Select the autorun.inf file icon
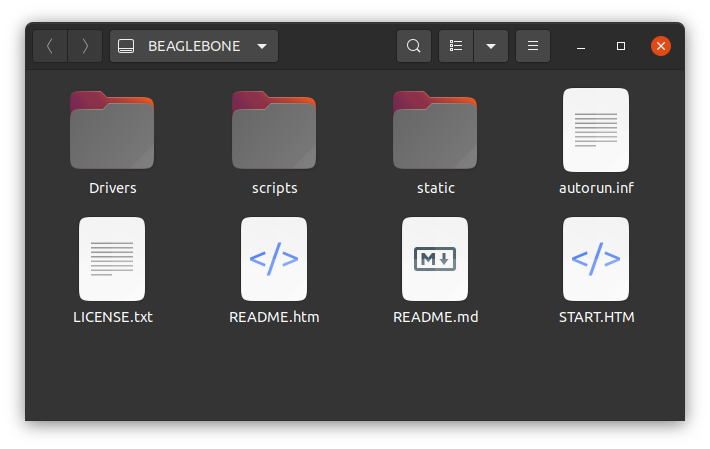 596,130
